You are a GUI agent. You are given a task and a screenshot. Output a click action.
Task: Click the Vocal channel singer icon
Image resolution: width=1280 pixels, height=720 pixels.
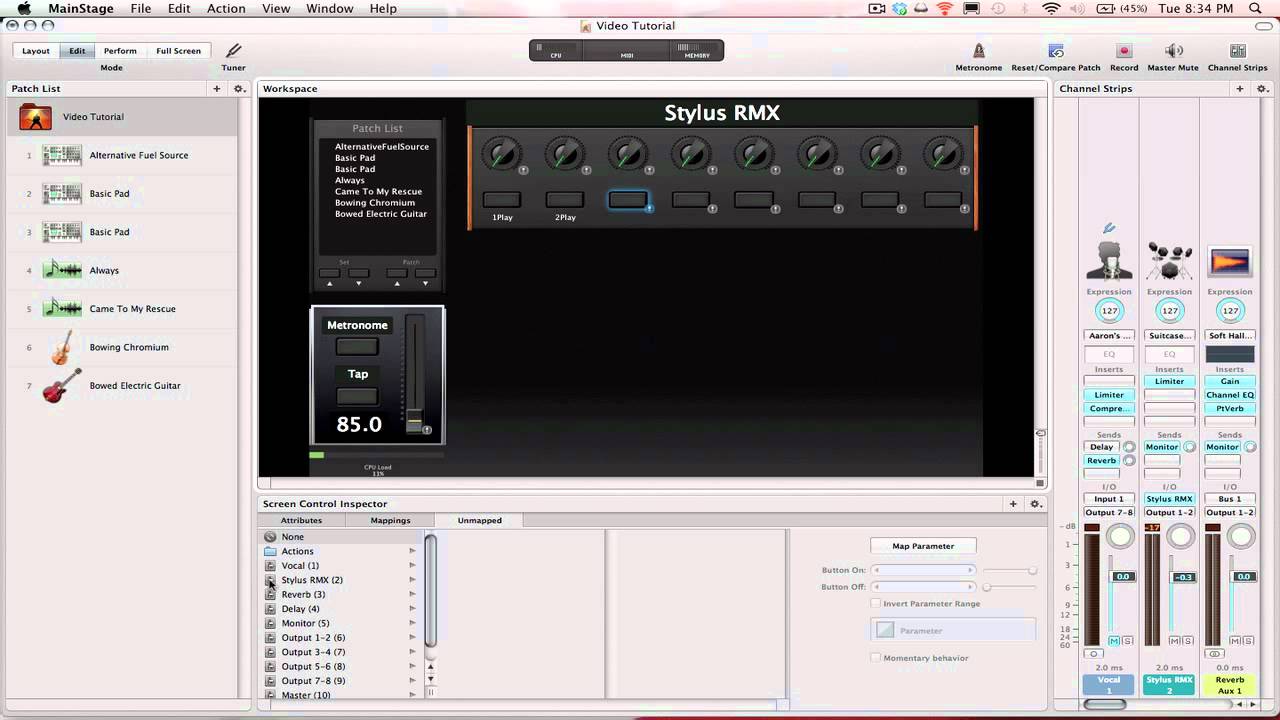pyautogui.click(x=1109, y=260)
